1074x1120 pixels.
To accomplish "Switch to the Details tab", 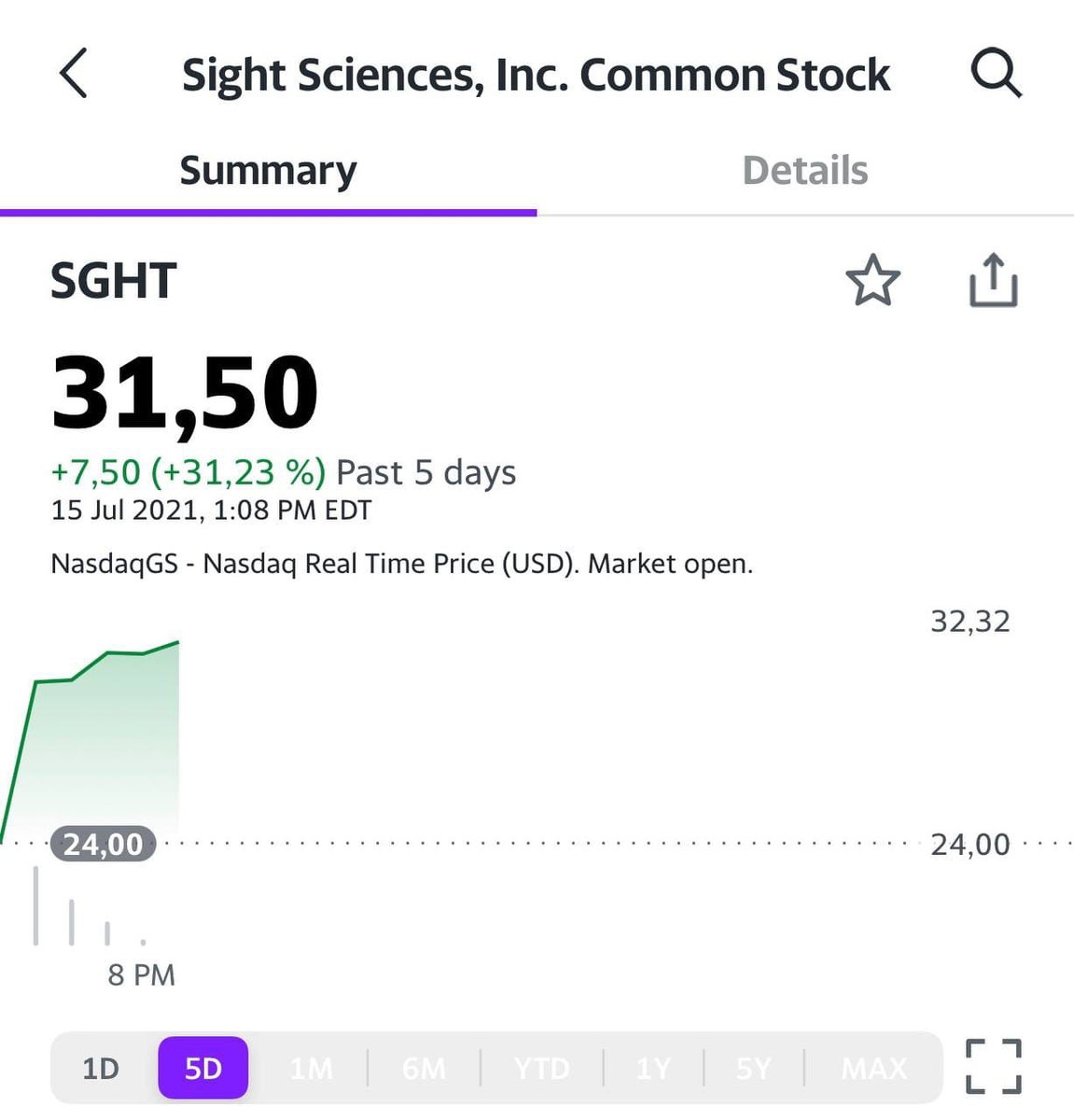I will (805, 171).
